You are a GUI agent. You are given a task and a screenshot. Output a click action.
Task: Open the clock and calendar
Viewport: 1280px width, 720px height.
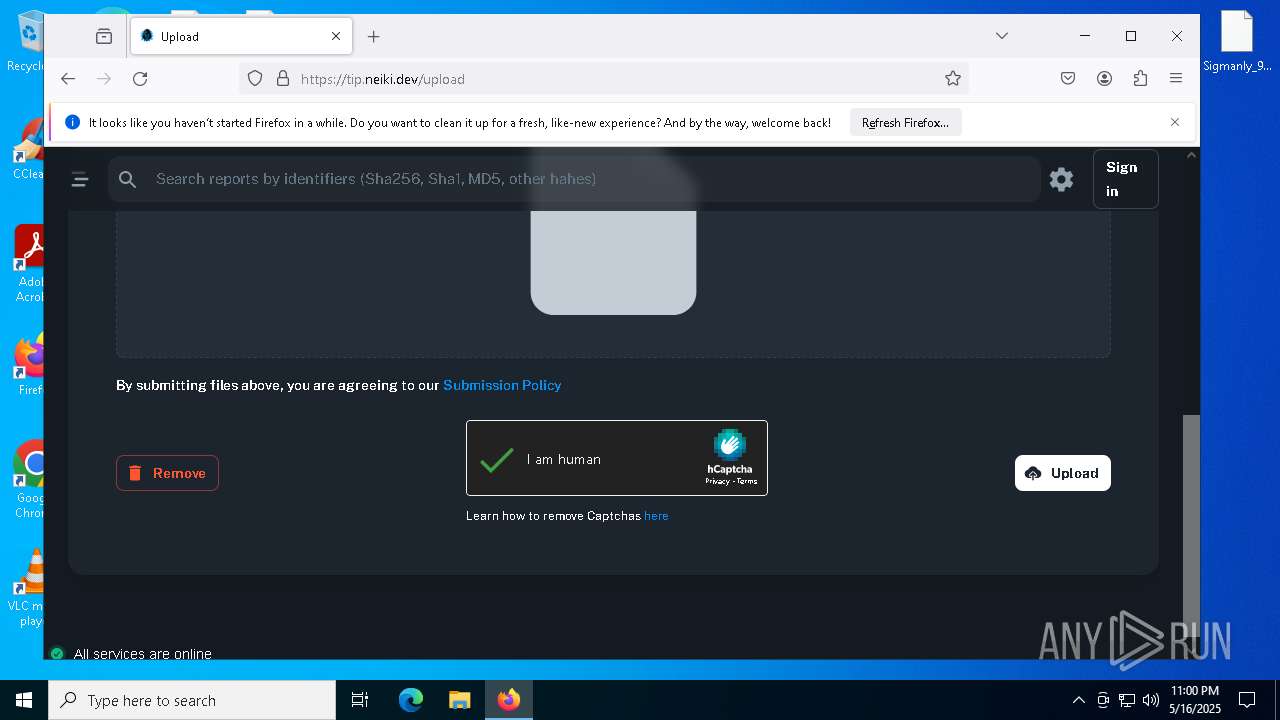tap(1194, 700)
